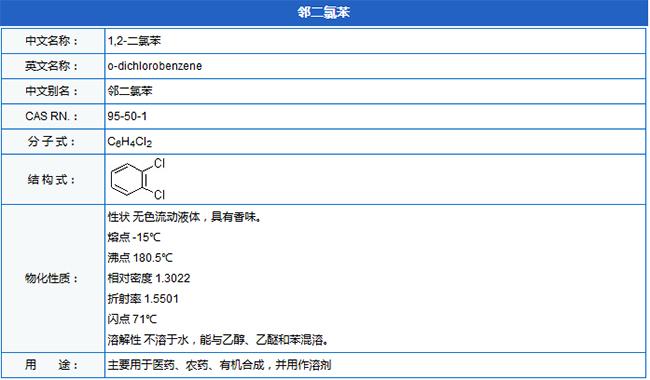Select the 中文别名 label cell
Screen dimensions: 650x380
pyautogui.click(x=52, y=91)
